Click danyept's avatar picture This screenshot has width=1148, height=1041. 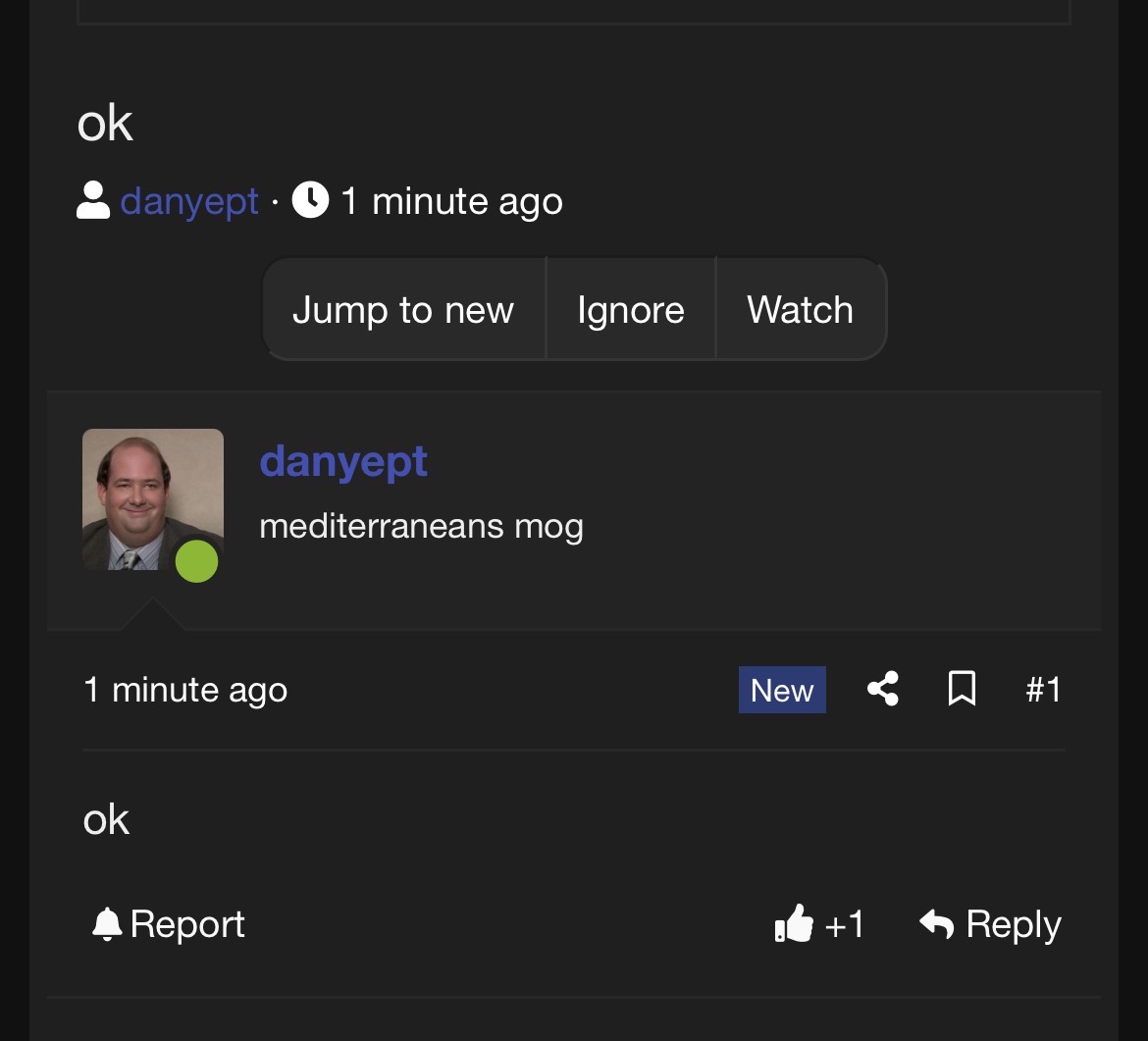pos(147,495)
